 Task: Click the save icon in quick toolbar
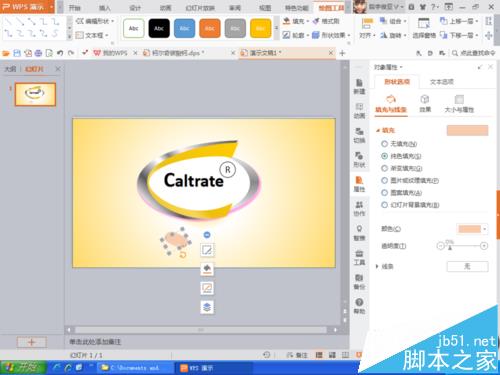coord(17,53)
